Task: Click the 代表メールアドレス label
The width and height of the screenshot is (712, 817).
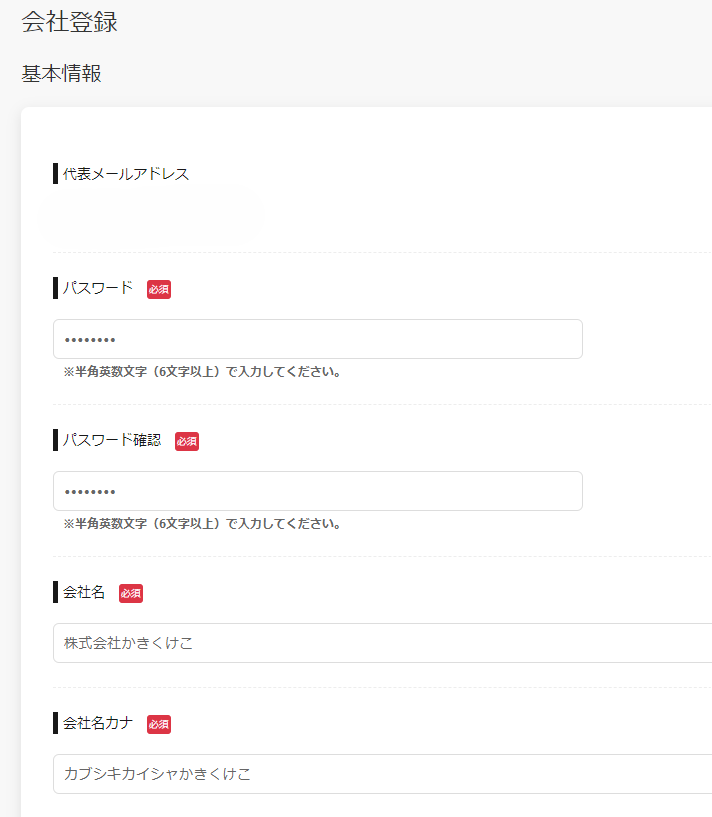Action: pos(126,174)
